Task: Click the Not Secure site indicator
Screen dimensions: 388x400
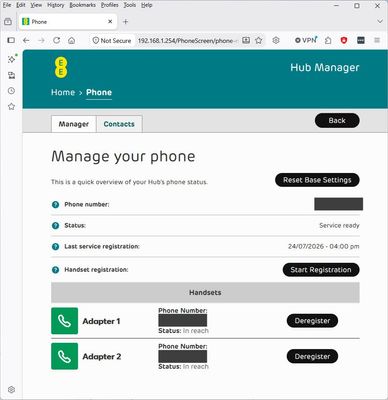Action: (112, 40)
